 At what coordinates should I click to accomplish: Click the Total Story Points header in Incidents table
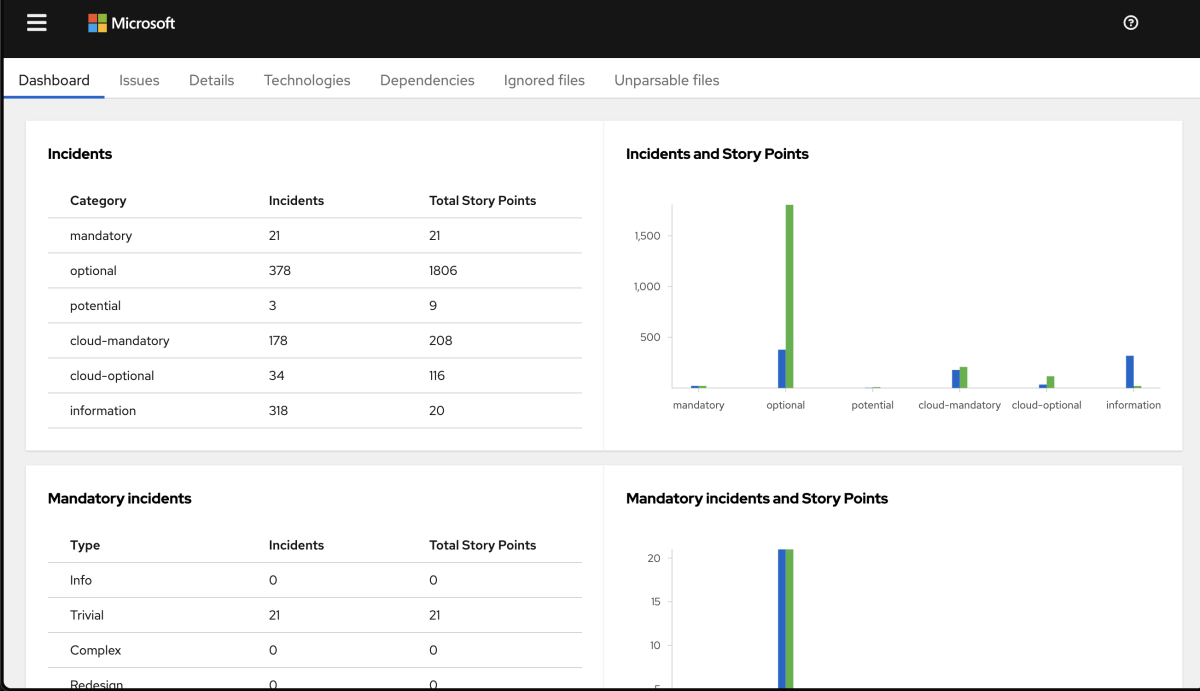[x=483, y=201]
